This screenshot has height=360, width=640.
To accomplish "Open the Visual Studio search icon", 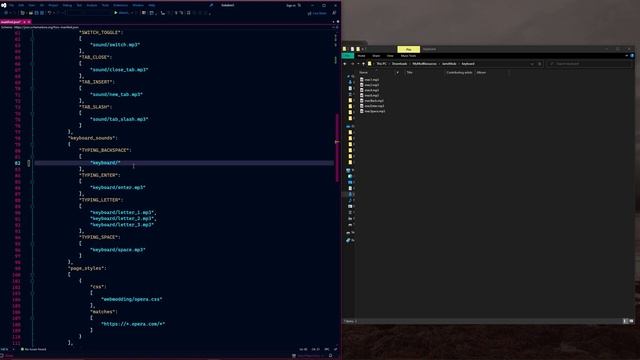I will [211, 5].
